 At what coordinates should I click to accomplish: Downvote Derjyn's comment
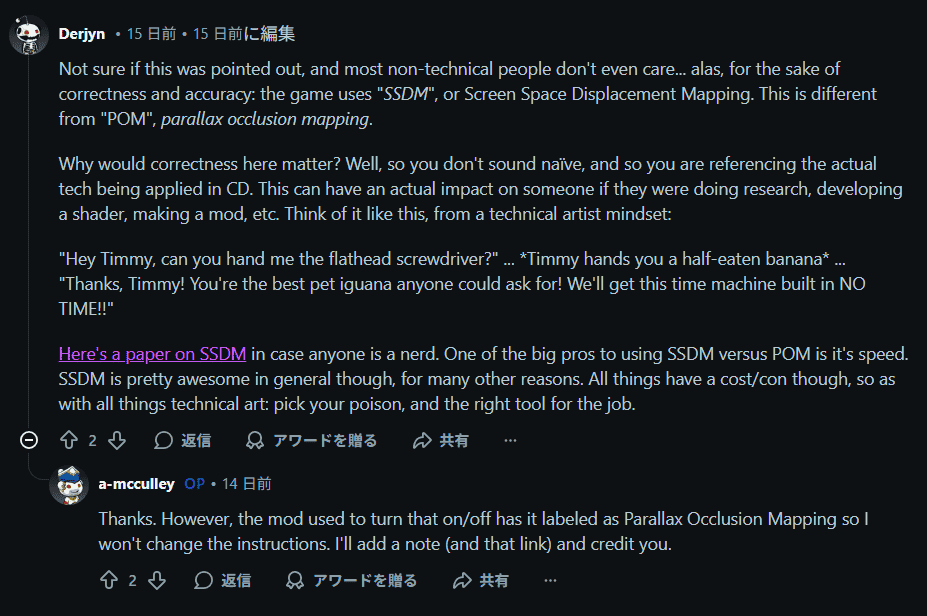click(x=116, y=440)
